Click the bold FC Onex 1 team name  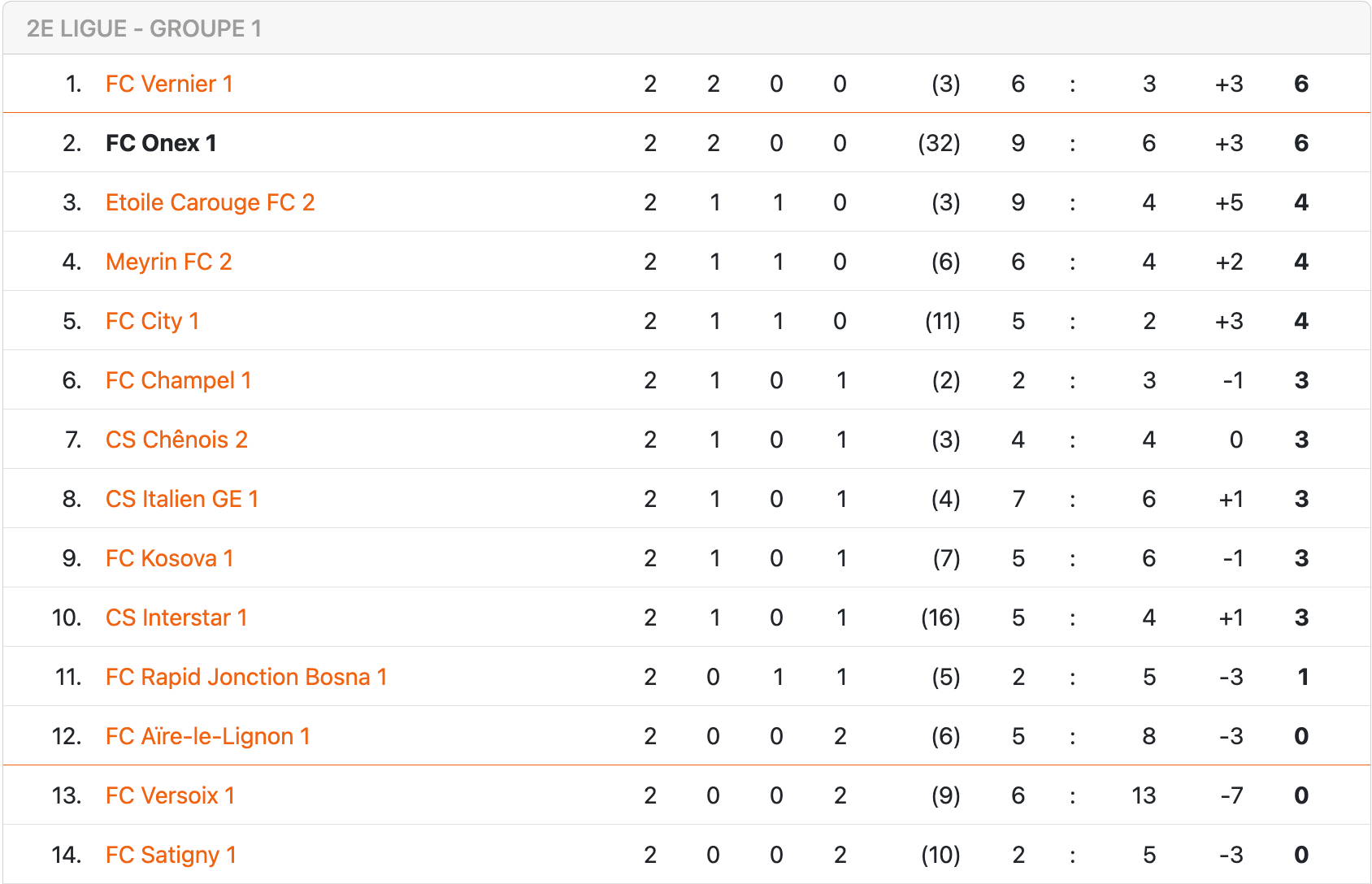[x=161, y=143]
